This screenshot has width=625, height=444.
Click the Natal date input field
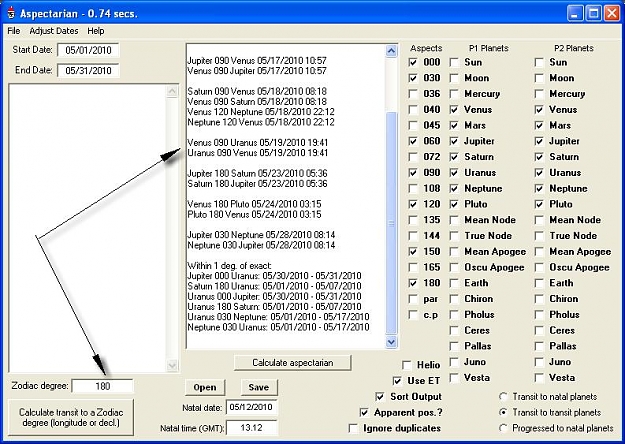(x=252, y=407)
